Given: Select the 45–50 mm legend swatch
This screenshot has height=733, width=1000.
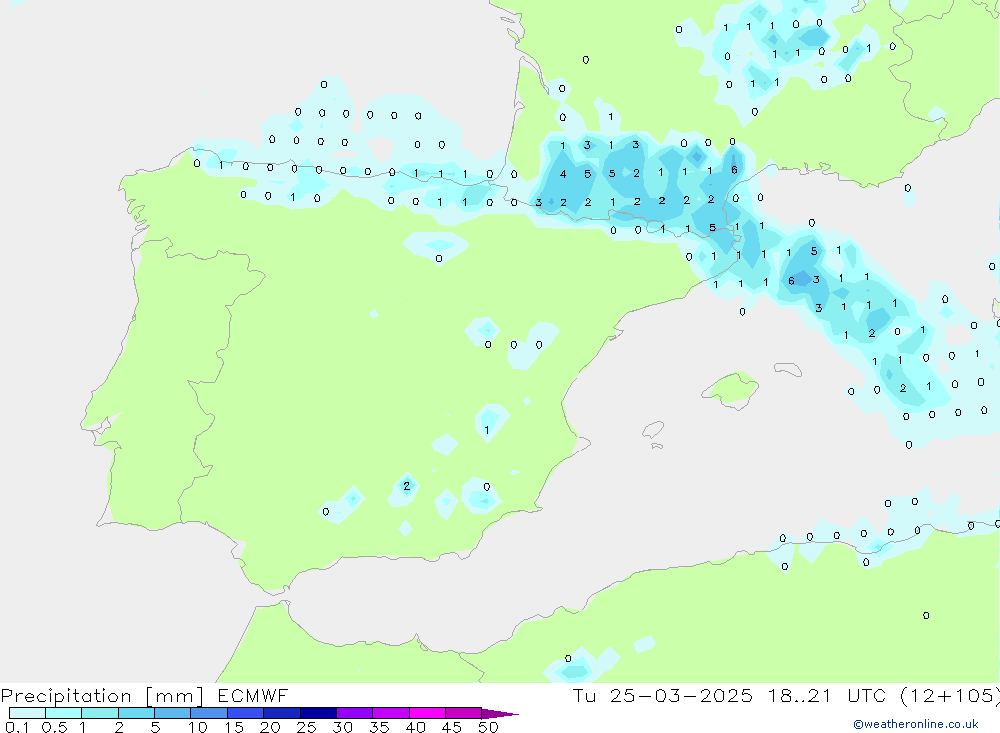Looking at the screenshot, I should click(x=463, y=713).
